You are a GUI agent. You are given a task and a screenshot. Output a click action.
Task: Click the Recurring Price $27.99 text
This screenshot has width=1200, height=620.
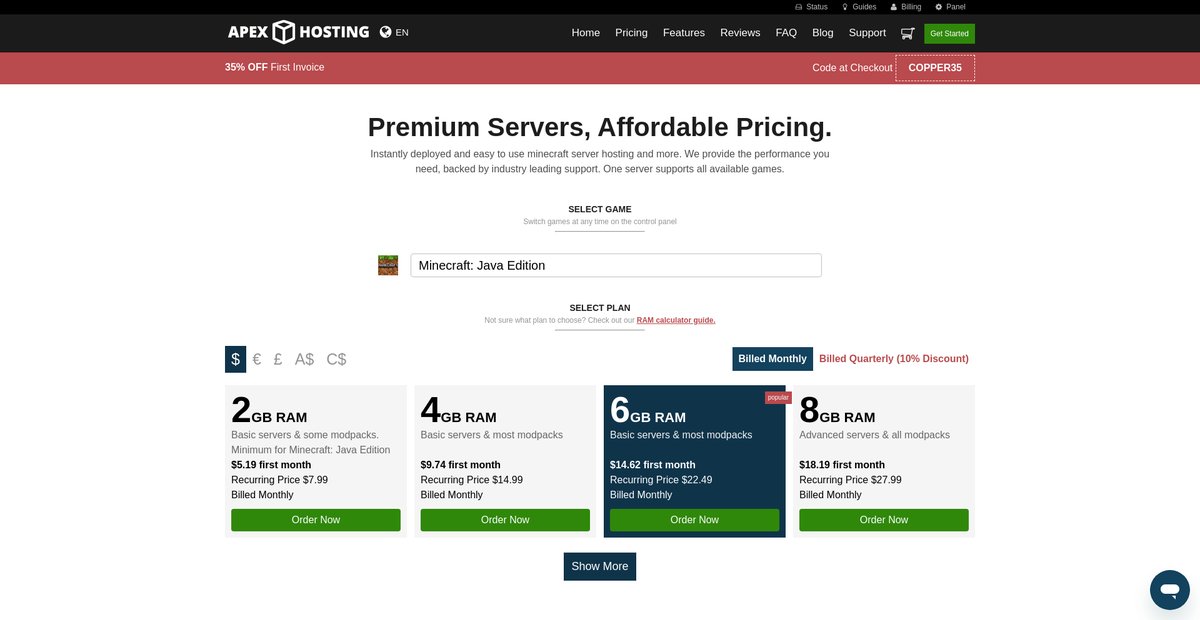[851, 480]
